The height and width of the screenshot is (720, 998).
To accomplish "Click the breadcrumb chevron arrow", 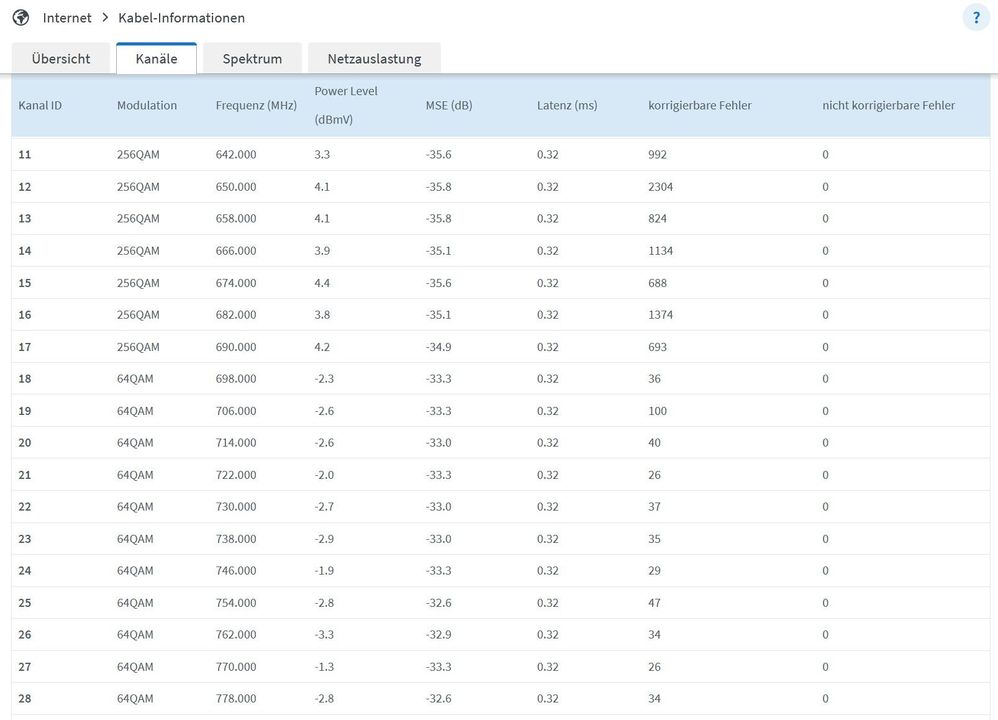I will click(105, 17).
